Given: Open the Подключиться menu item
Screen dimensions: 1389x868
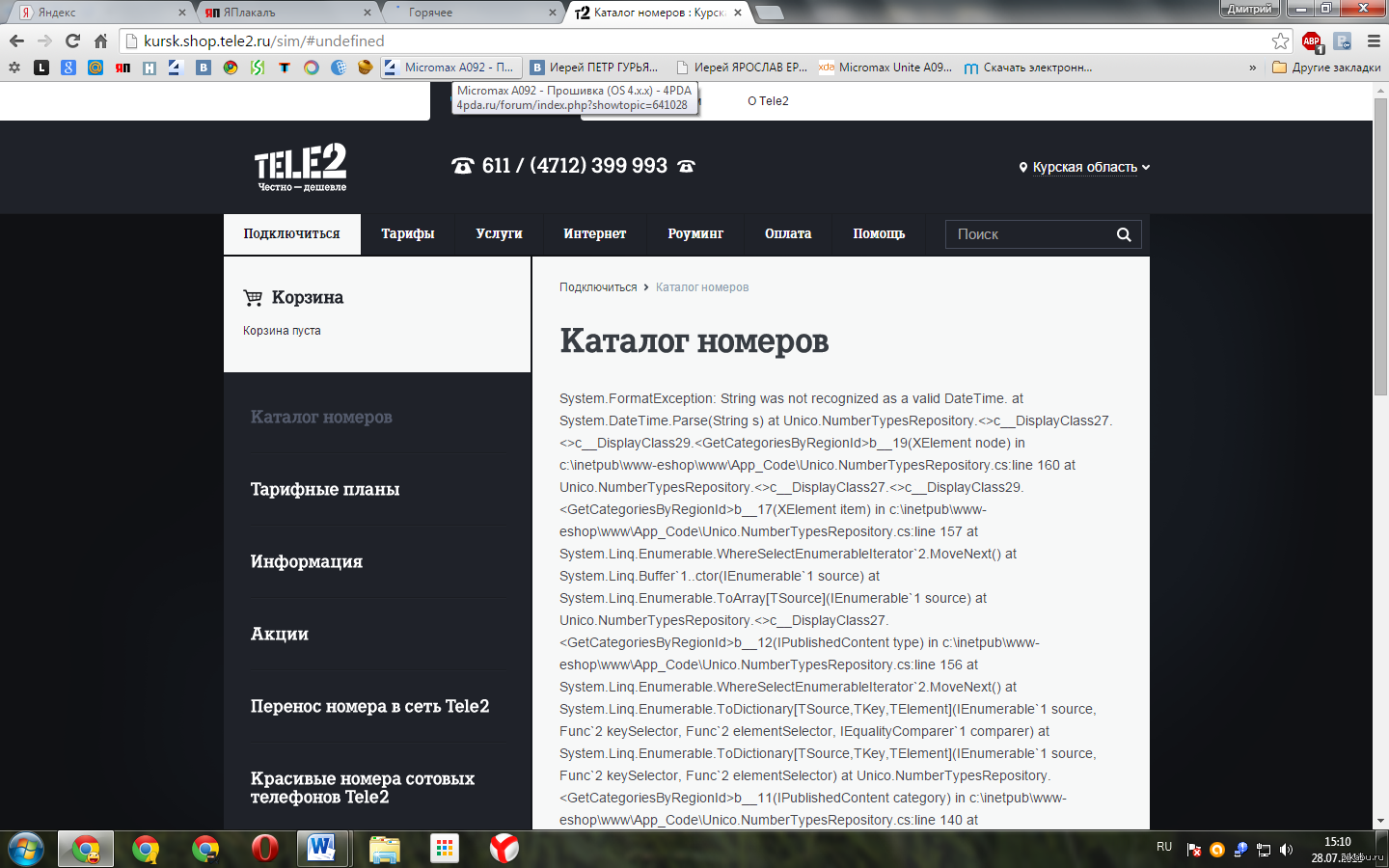Looking at the screenshot, I should pyautogui.click(x=292, y=234).
